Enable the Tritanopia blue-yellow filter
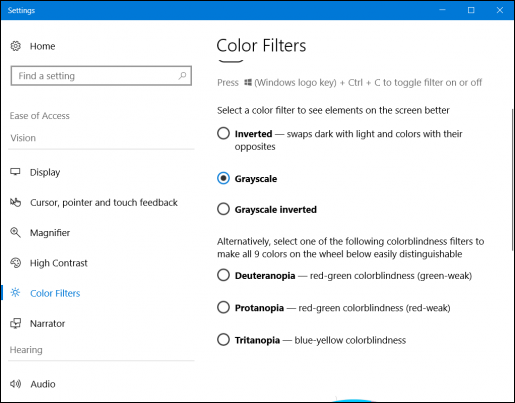This screenshot has height=403, width=515. click(223, 340)
